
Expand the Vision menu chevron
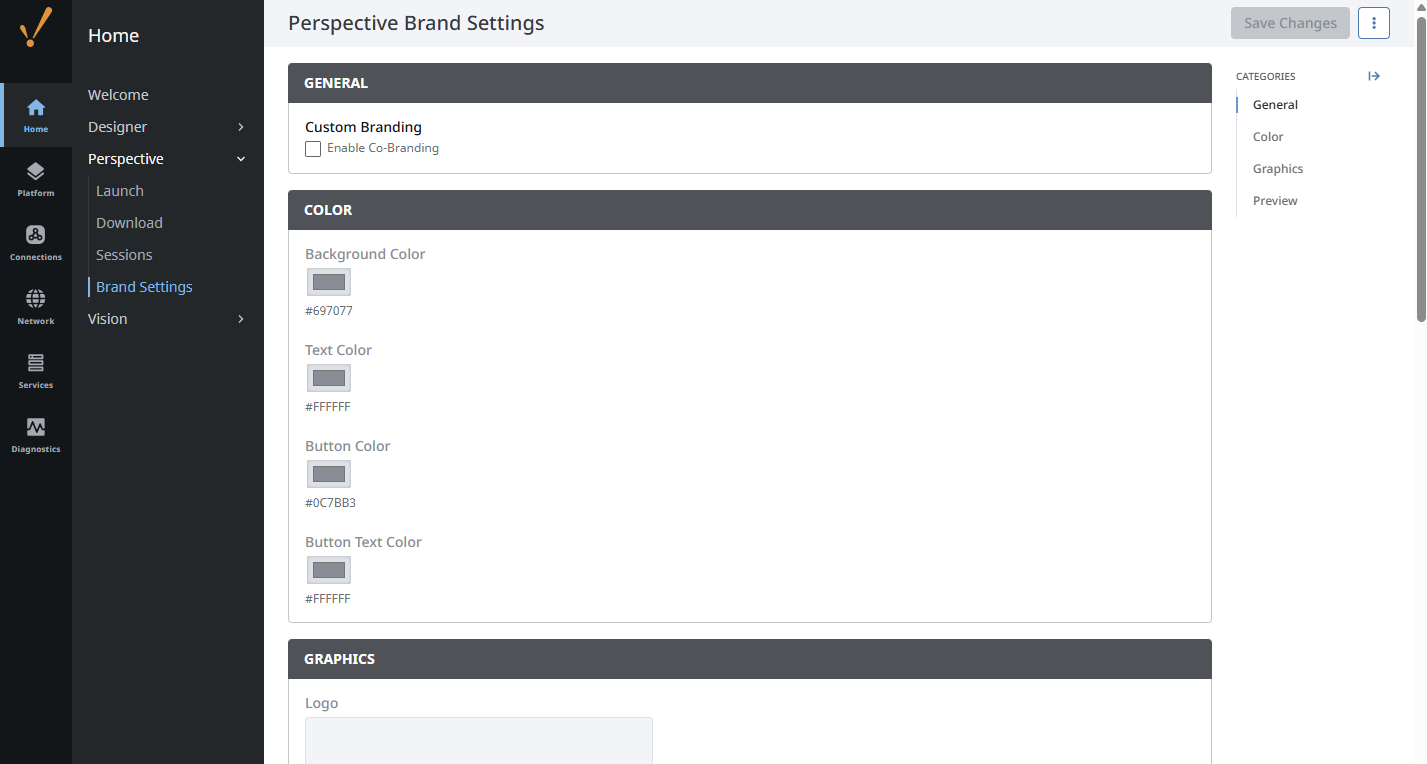(x=241, y=319)
